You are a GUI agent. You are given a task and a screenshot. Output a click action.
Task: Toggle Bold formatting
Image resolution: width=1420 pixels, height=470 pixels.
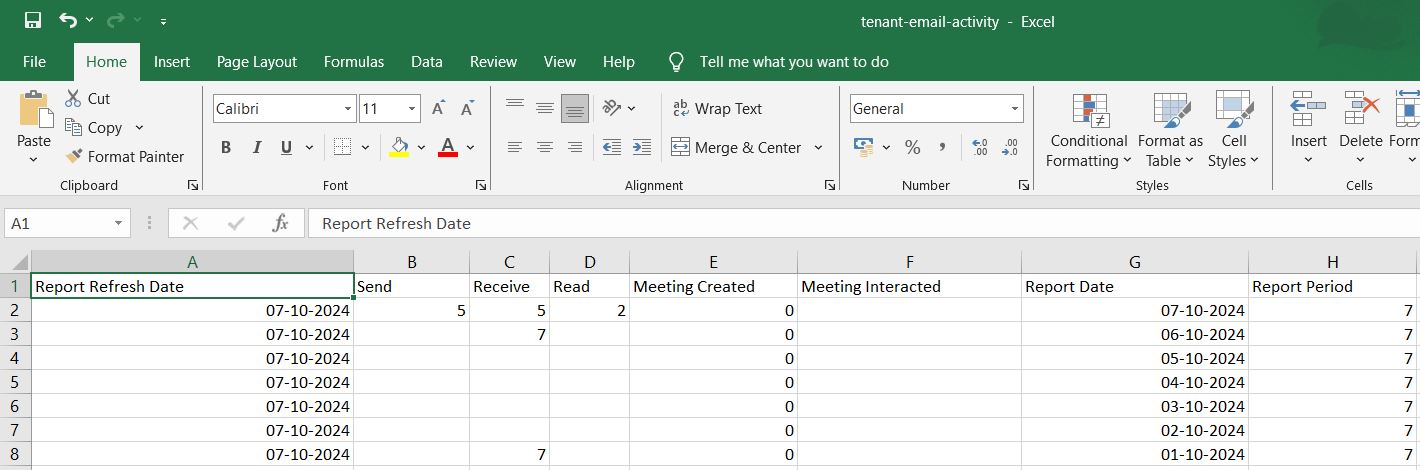point(226,147)
